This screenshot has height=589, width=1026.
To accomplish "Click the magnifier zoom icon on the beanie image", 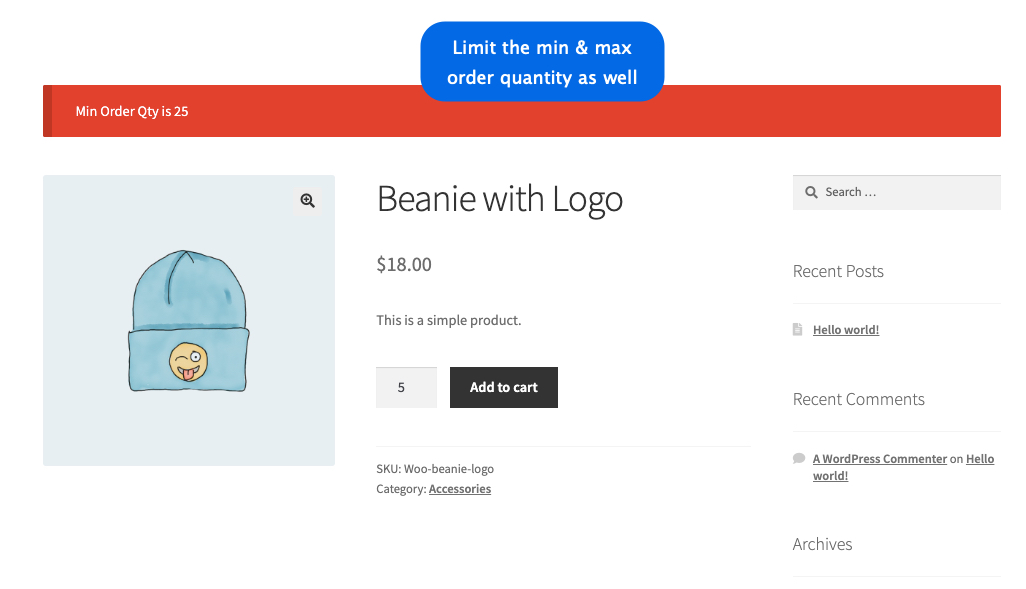I will coord(306,200).
